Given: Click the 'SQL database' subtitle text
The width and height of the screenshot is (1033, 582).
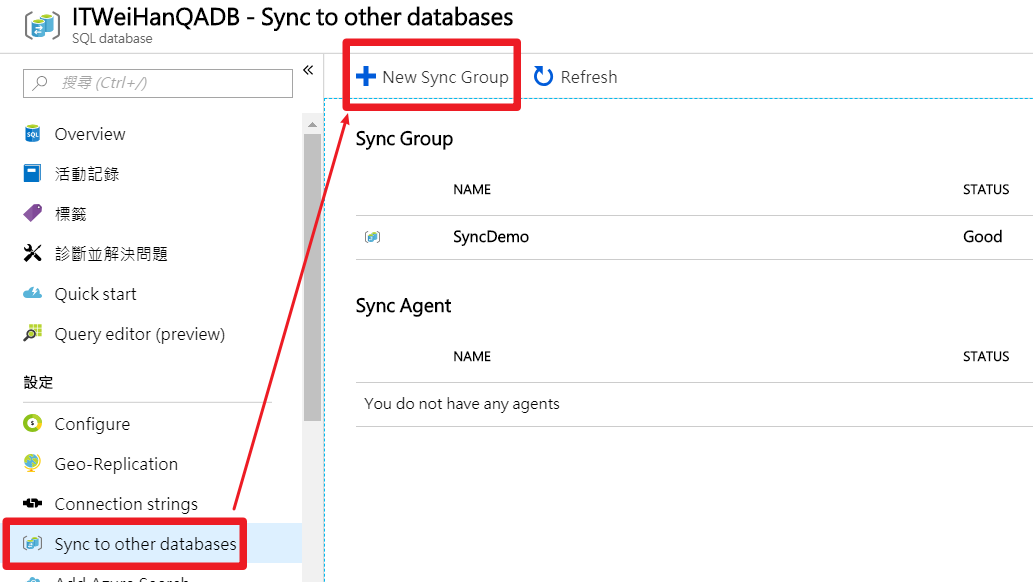Looking at the screenshot, I should pyautogui.click(x=112, y=39).
